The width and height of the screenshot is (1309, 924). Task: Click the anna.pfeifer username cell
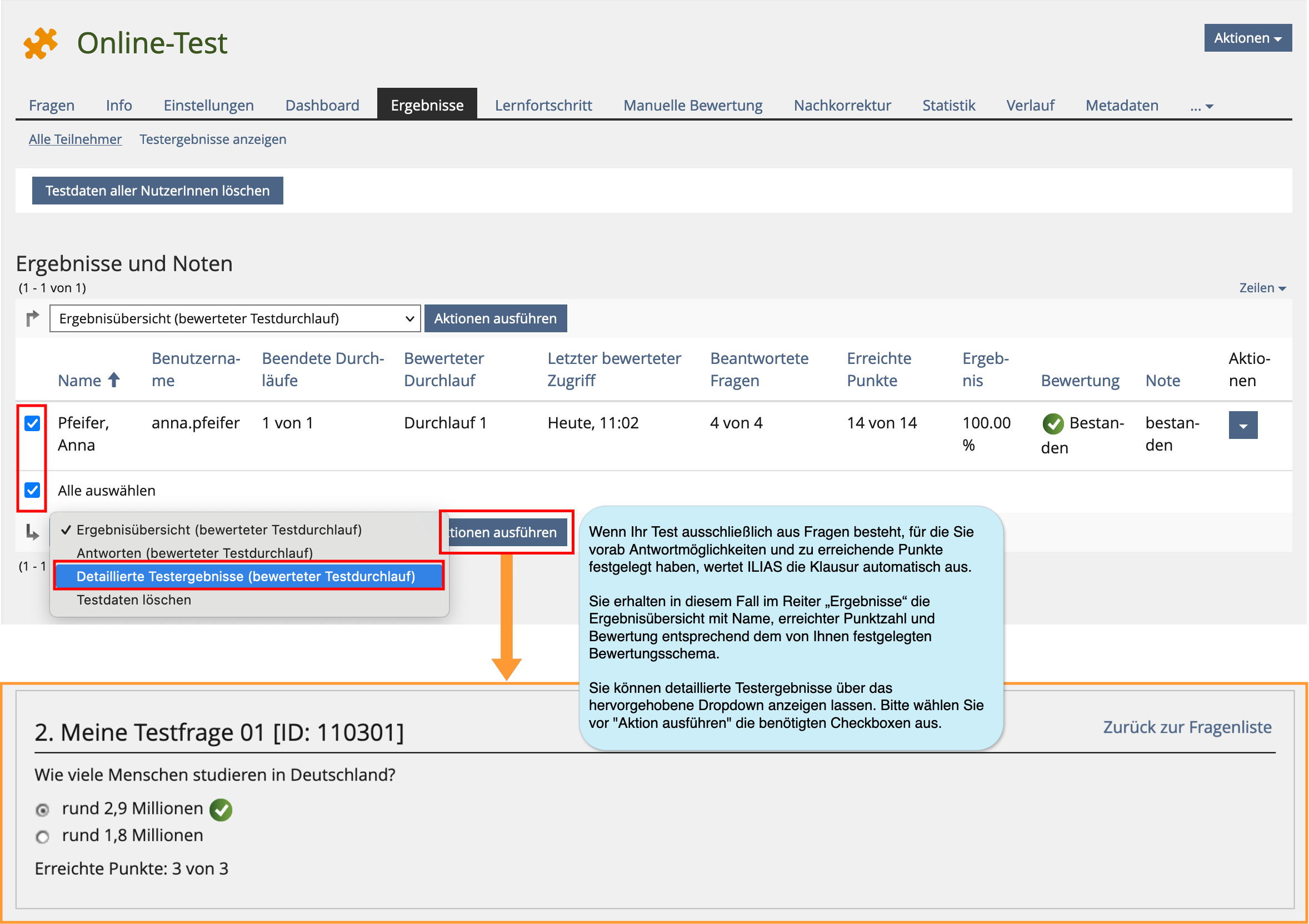196,423
